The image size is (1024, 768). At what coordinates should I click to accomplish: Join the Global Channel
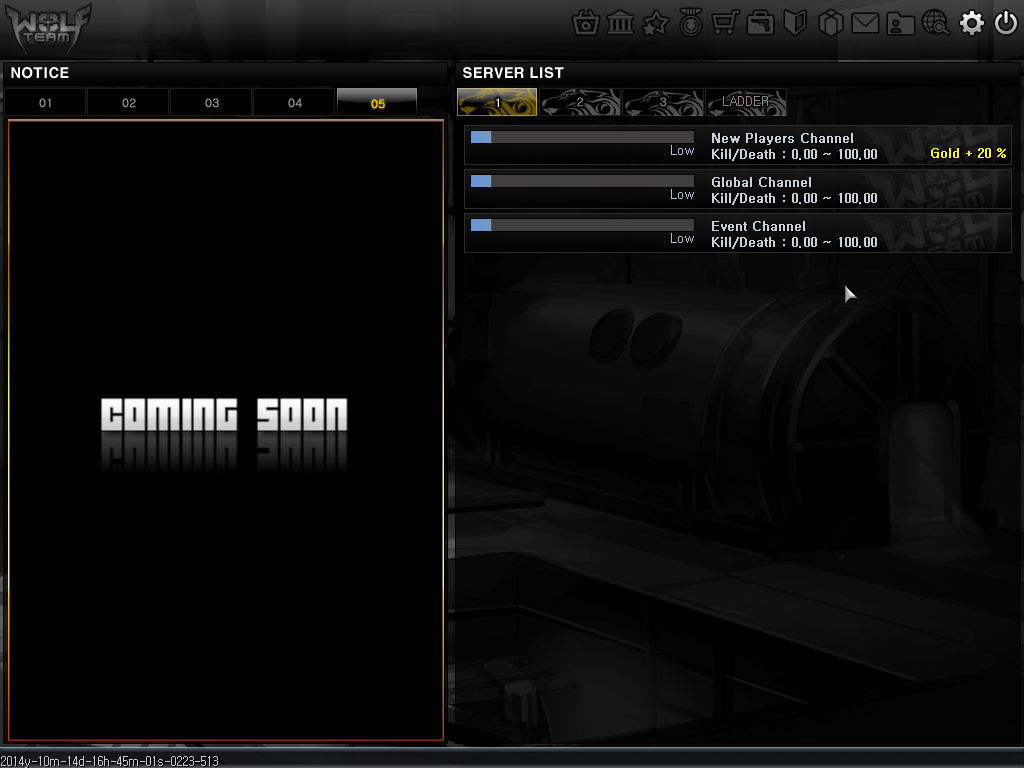point(738,189)
